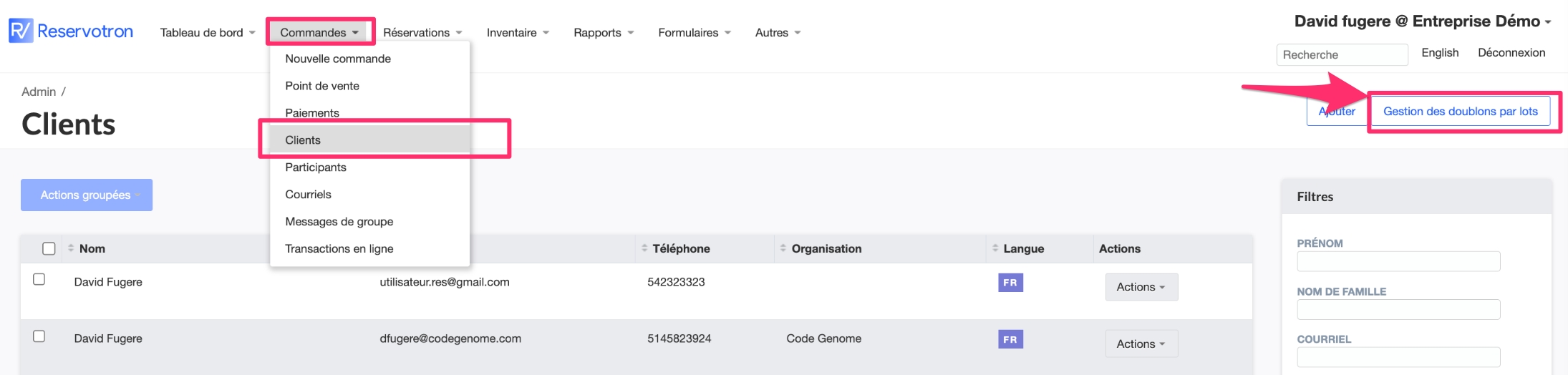1568x375 pixels.
Task: Sort clients by Téléphone column
Action: click(680, 248)
